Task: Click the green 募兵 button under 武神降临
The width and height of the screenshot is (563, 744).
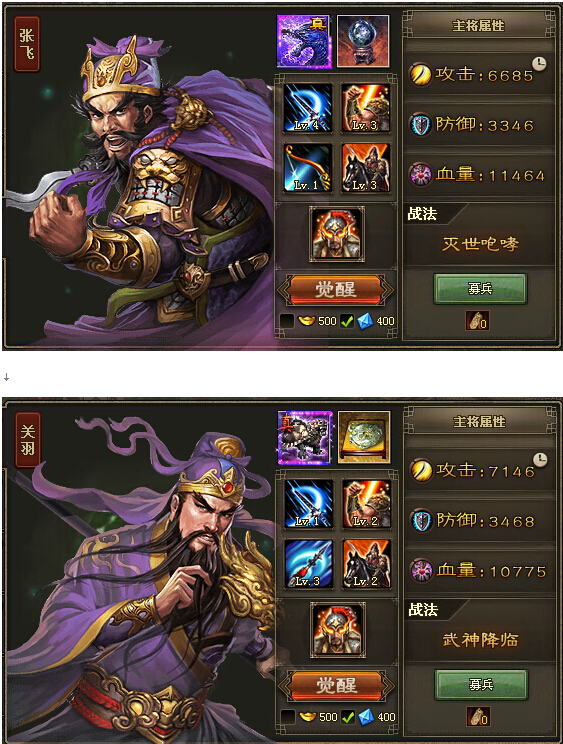Action: coord(481,685)
